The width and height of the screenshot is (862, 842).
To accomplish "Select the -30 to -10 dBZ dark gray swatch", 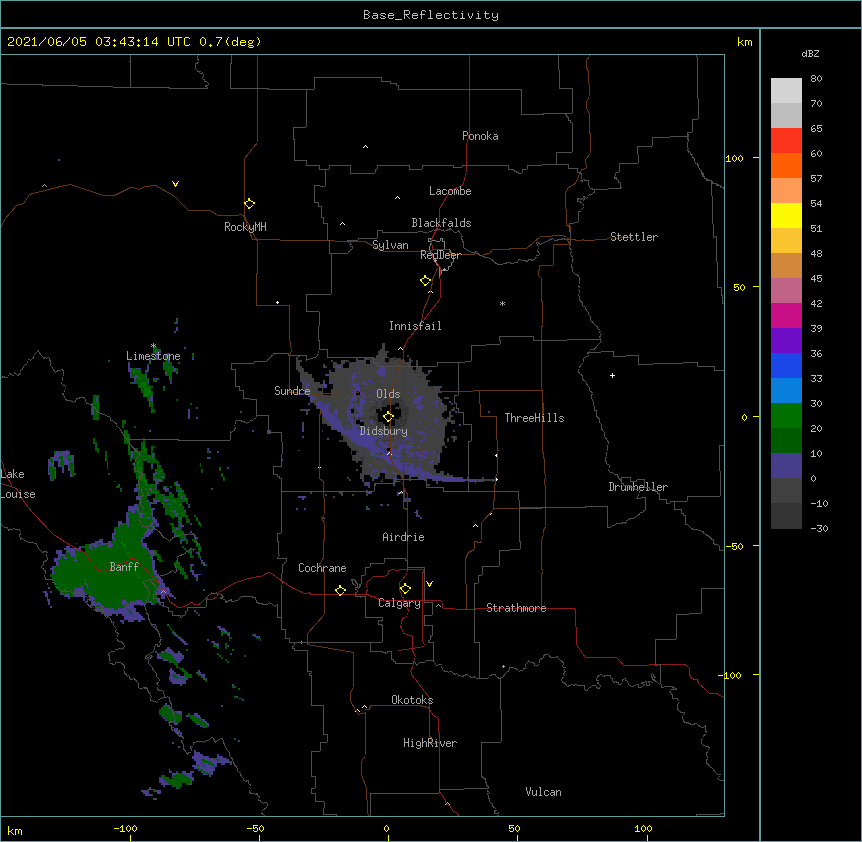I will click(786, 516).
